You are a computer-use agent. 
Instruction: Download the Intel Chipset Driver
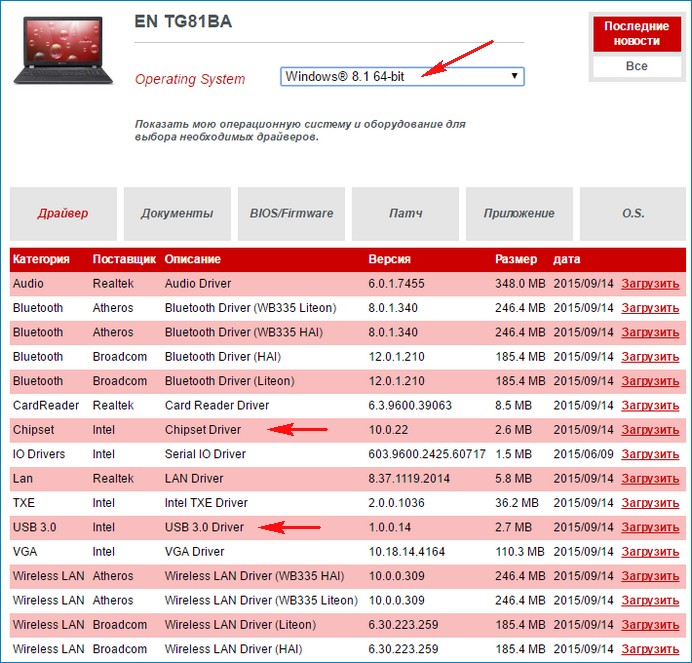point(650,430)
